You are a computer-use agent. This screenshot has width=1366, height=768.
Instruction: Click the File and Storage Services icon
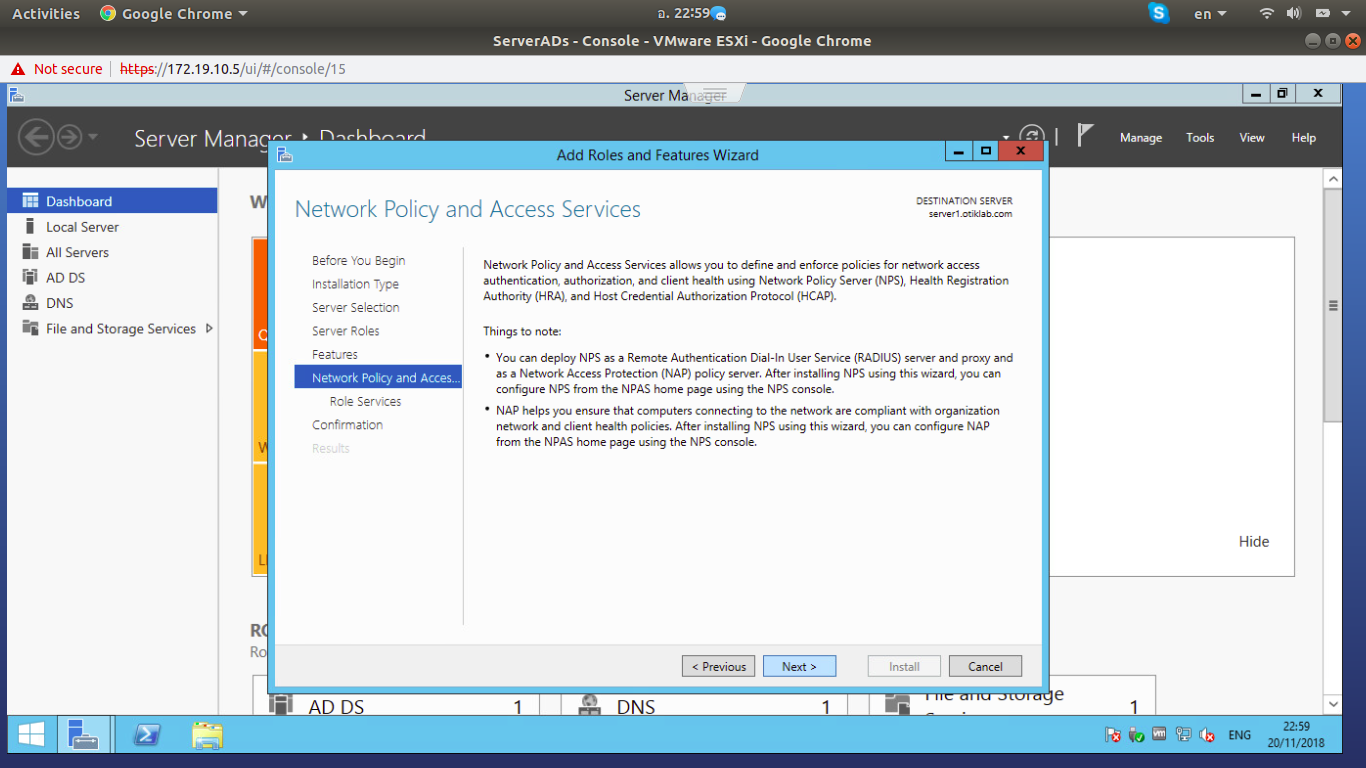(x=30, y=329)
